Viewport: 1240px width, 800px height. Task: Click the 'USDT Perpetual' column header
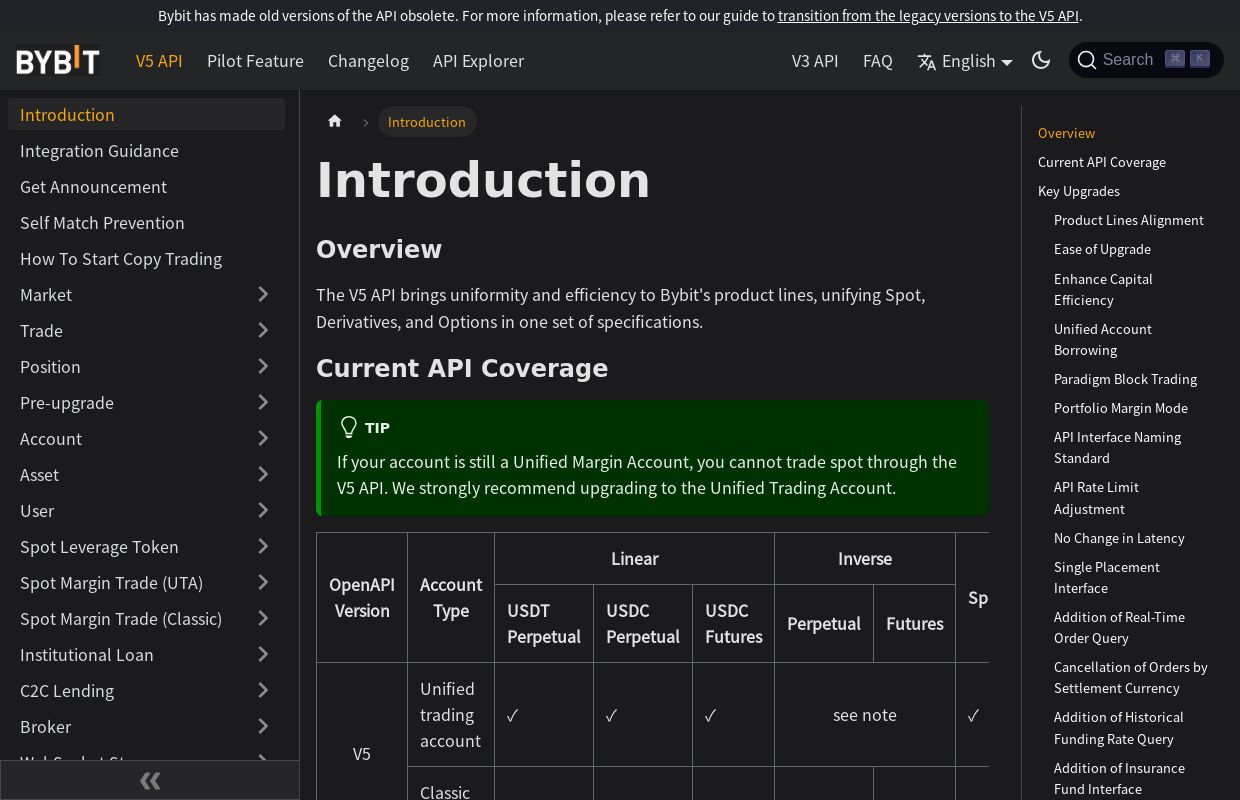tap(544, 623)
